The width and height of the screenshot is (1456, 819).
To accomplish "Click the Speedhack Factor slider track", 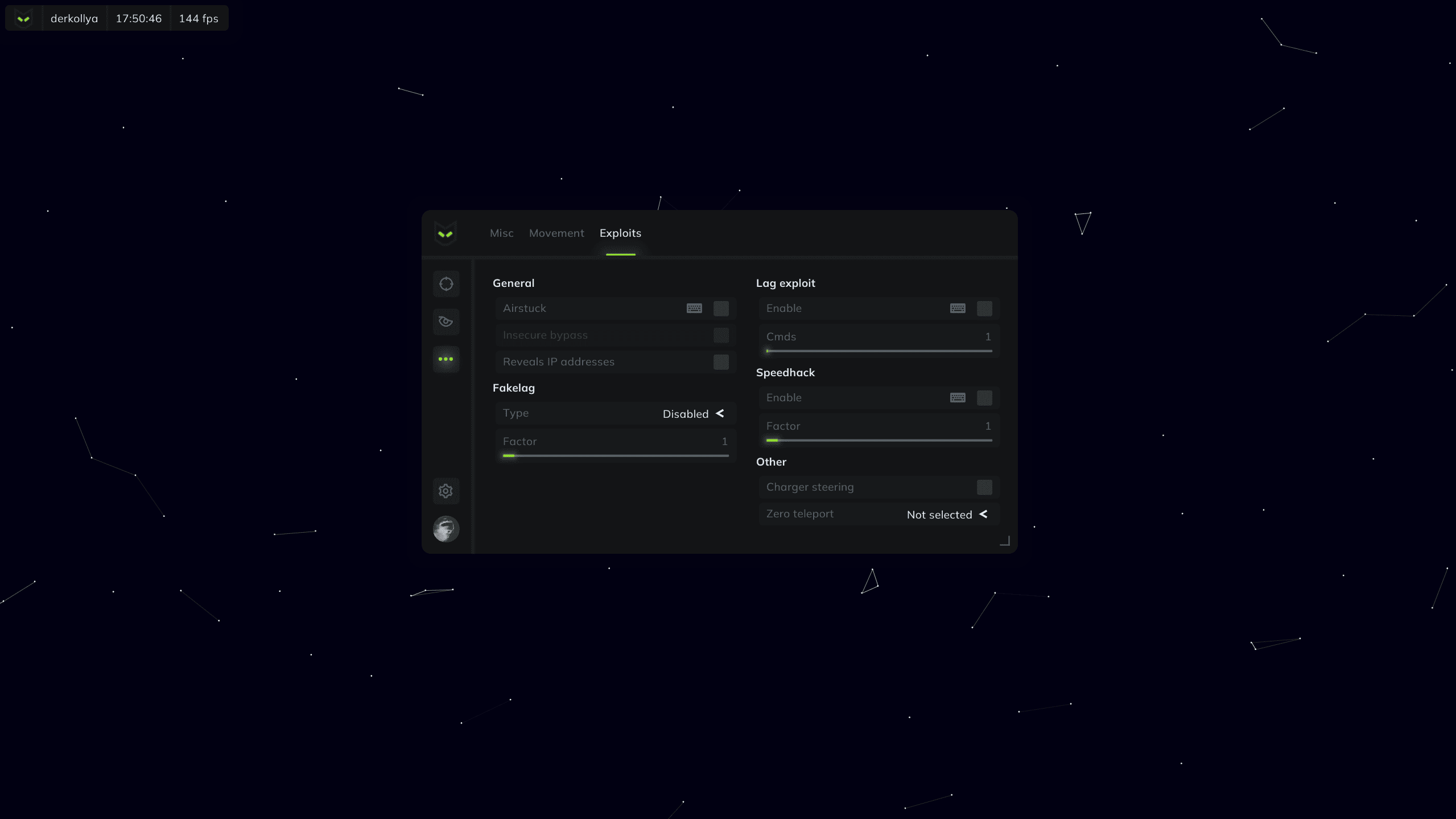I will click(878, 440).
